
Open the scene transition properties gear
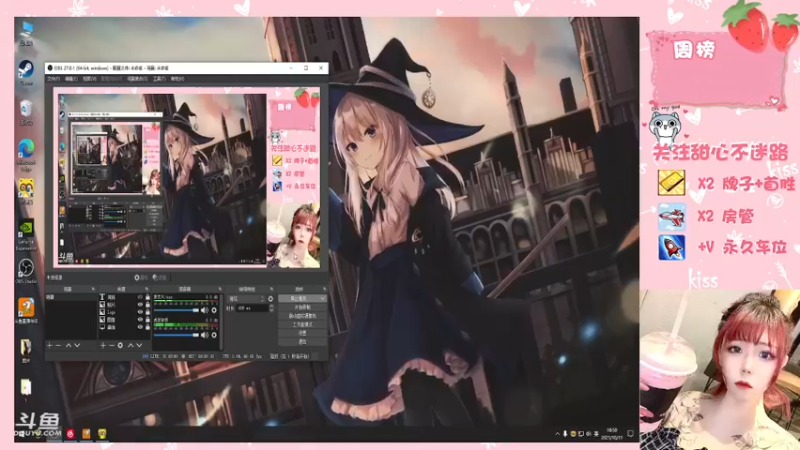click(270, 299)
